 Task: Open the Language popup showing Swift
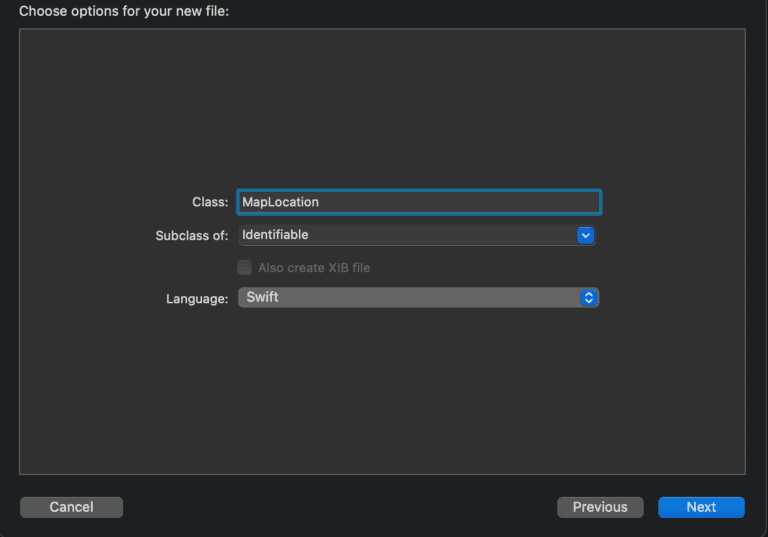click(x=418, y=297)
